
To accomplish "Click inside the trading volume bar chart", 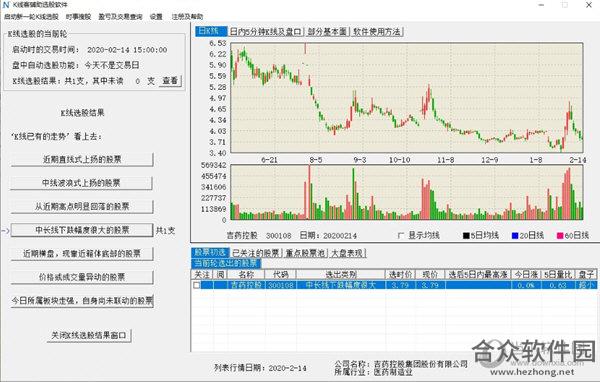I will coord(407,193).
